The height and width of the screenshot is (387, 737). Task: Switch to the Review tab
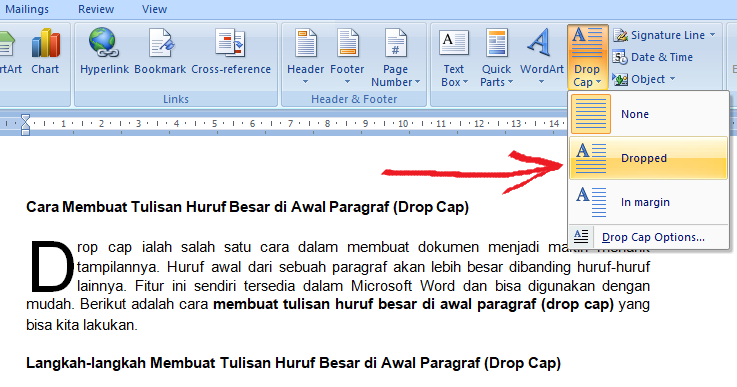pos(96,9)
